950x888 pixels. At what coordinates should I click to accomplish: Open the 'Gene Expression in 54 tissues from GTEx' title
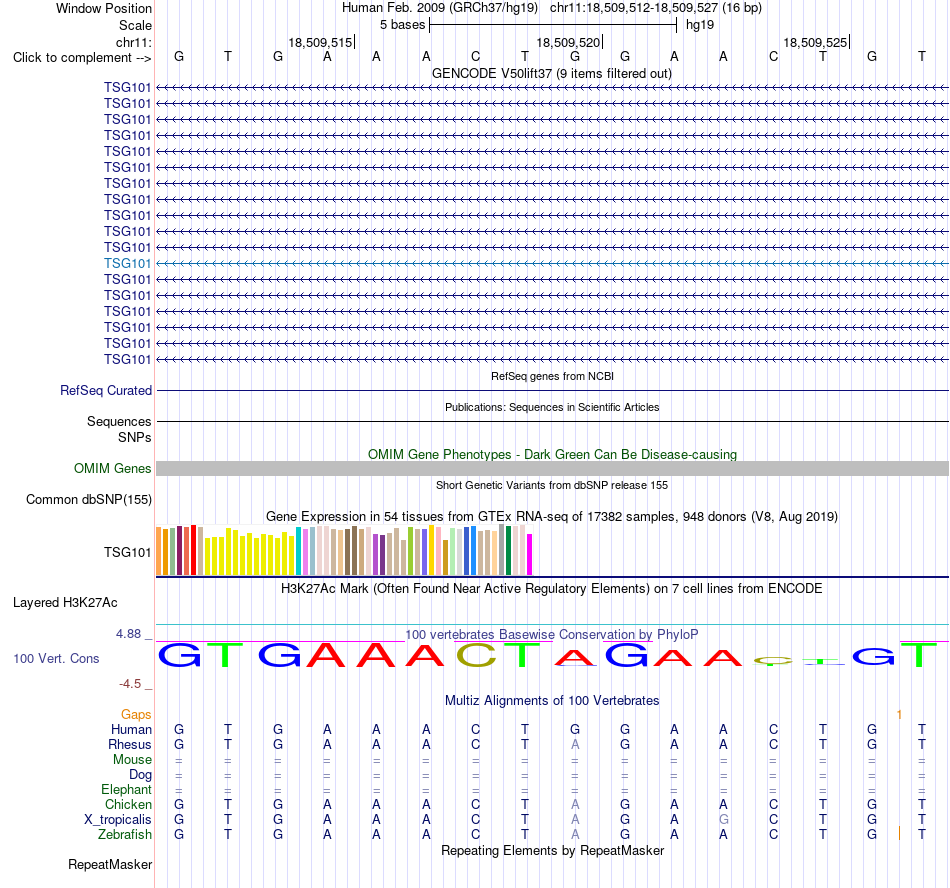(x=552, y=517)
